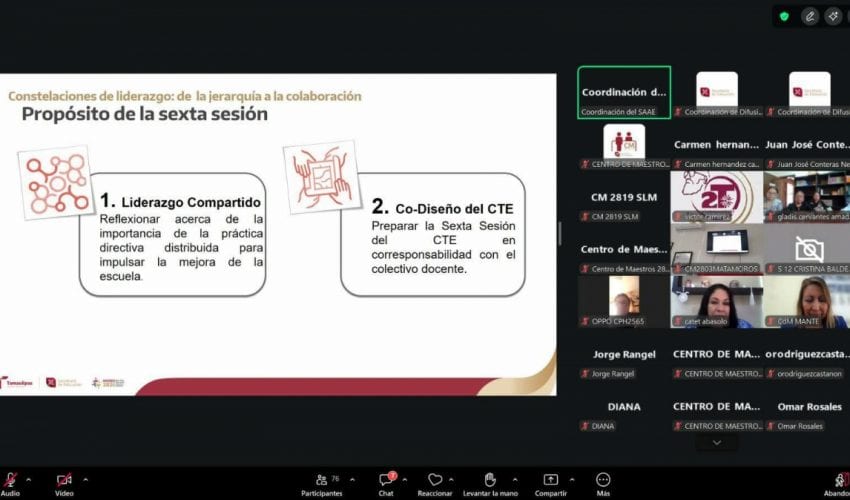
Task: Expand the audio options arrow
Action: click(x=29, y=479)
